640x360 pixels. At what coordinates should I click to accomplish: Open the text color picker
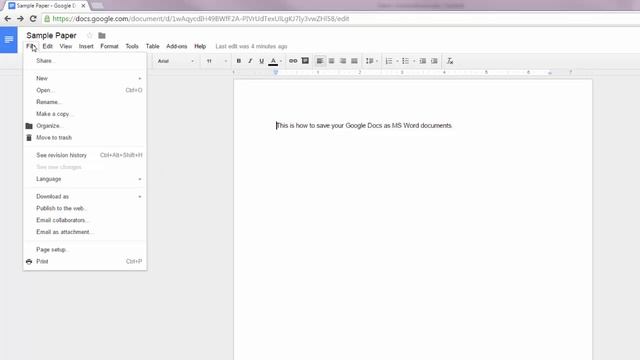tap(273, 61)
